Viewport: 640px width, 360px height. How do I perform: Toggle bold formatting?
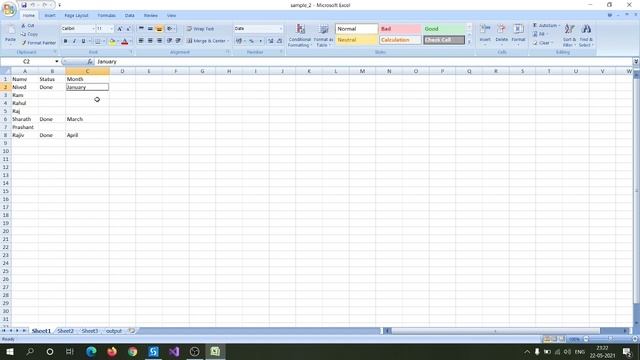click(x=65, y=41)
